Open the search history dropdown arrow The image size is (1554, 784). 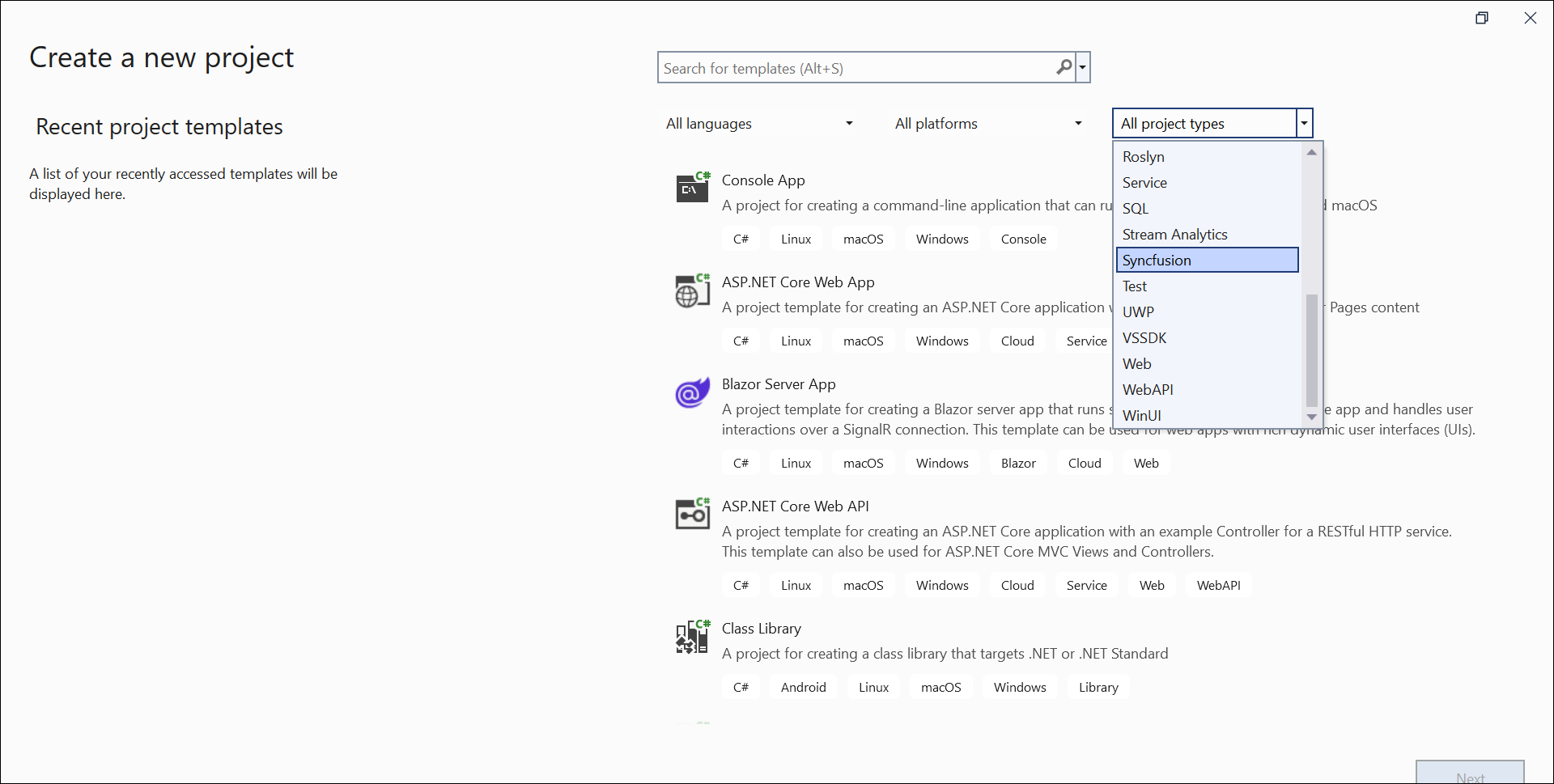click(x=1083, y=67)
